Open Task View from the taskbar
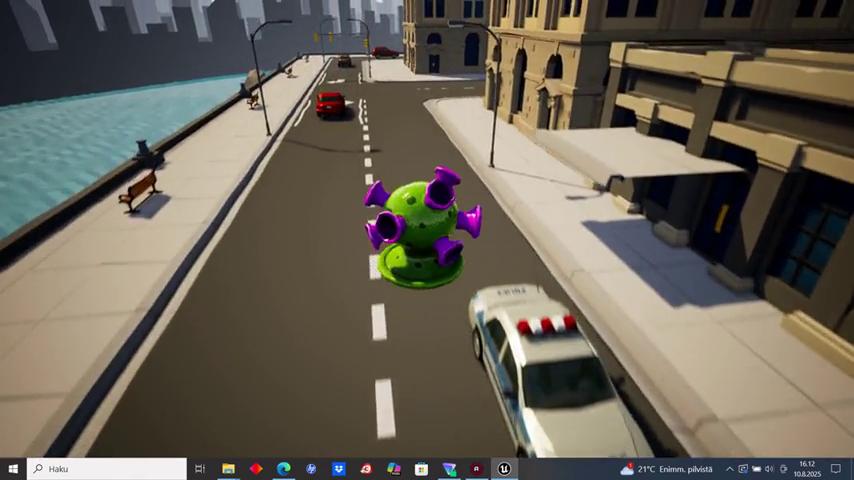This screenshot has width=854, height=480. 200,469
